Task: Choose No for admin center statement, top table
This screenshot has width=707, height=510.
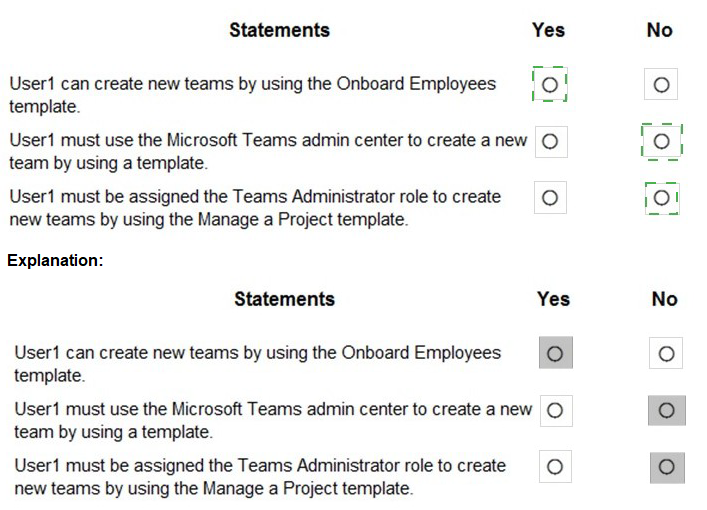Action: (661, 142)
